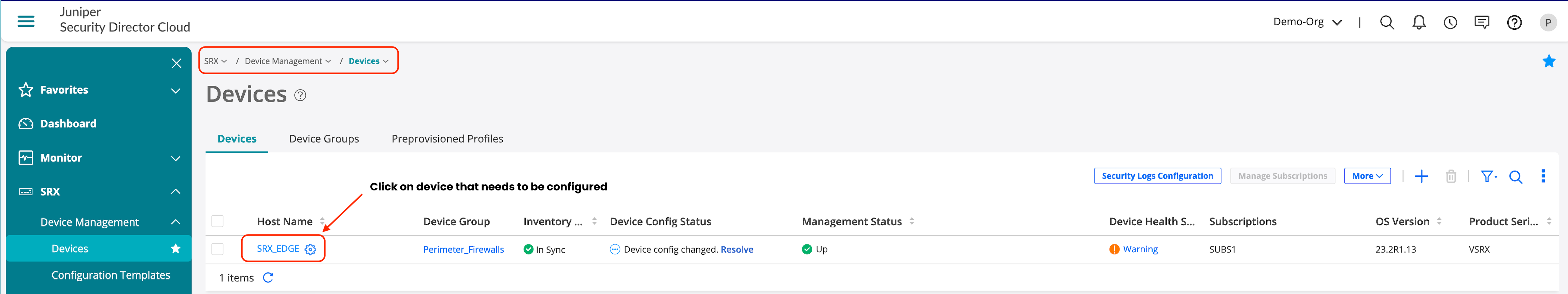
Task: Toggle the select-all header checkbox
Action: [x=217, y=221]
